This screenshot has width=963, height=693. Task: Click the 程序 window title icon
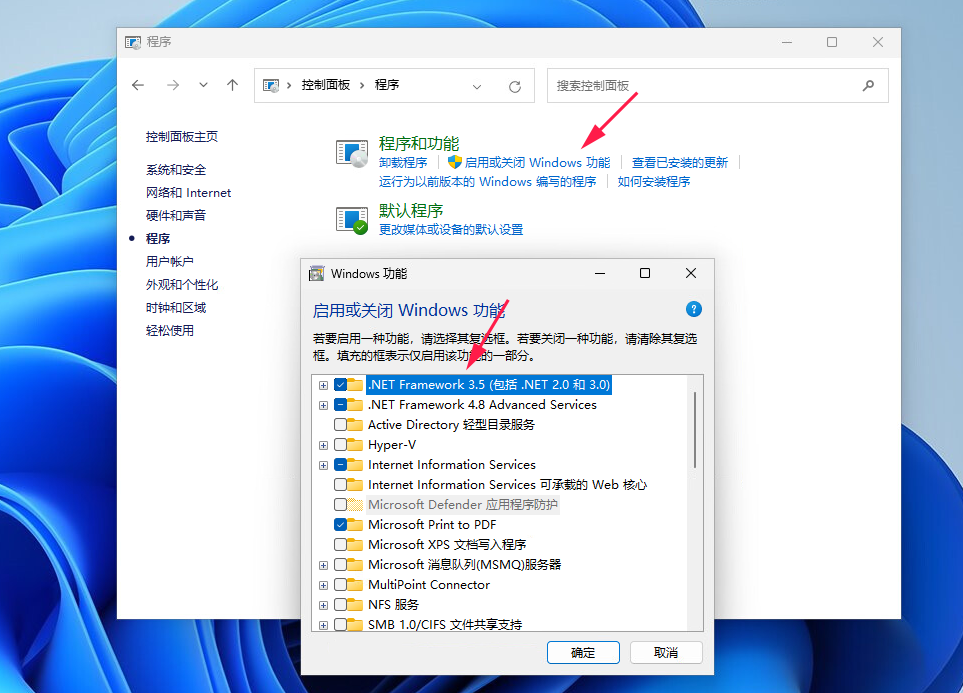click(133, 42)
